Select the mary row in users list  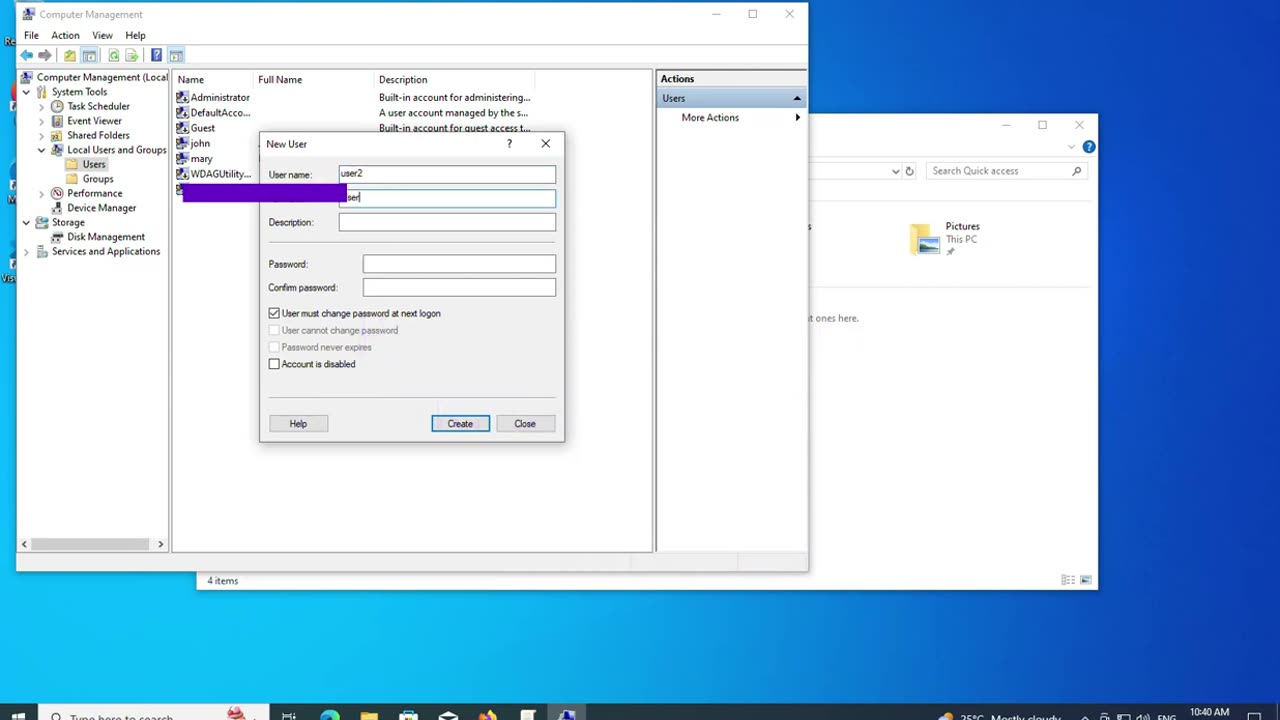pyautogui.click(x=201, y=159)
